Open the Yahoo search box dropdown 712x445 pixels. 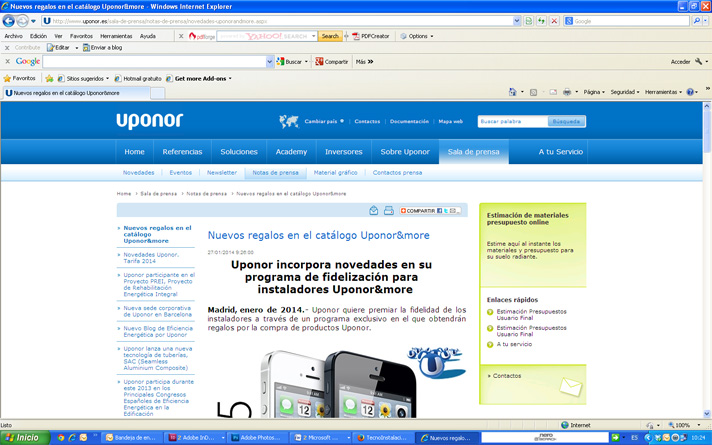(314, 36)
